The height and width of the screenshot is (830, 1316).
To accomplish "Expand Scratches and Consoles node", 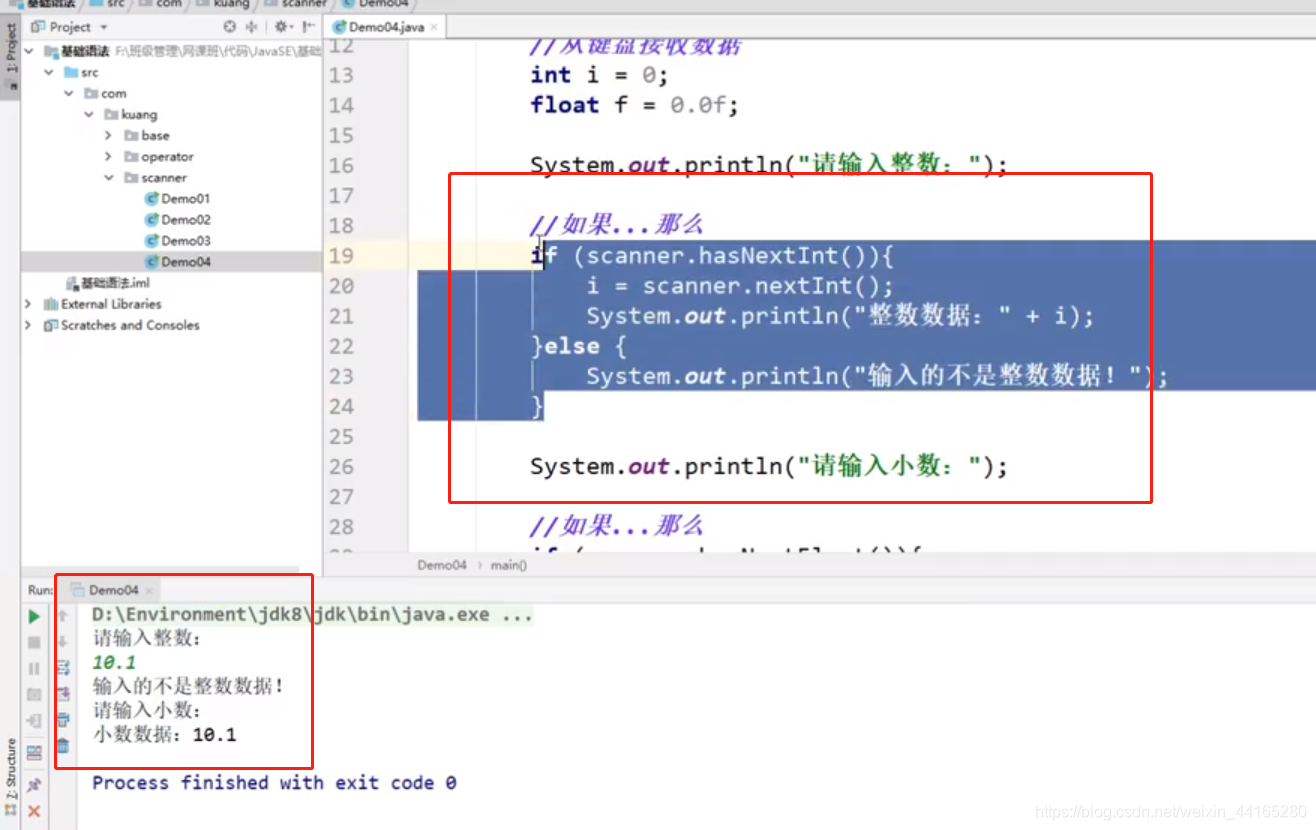I will pos(28,325).
